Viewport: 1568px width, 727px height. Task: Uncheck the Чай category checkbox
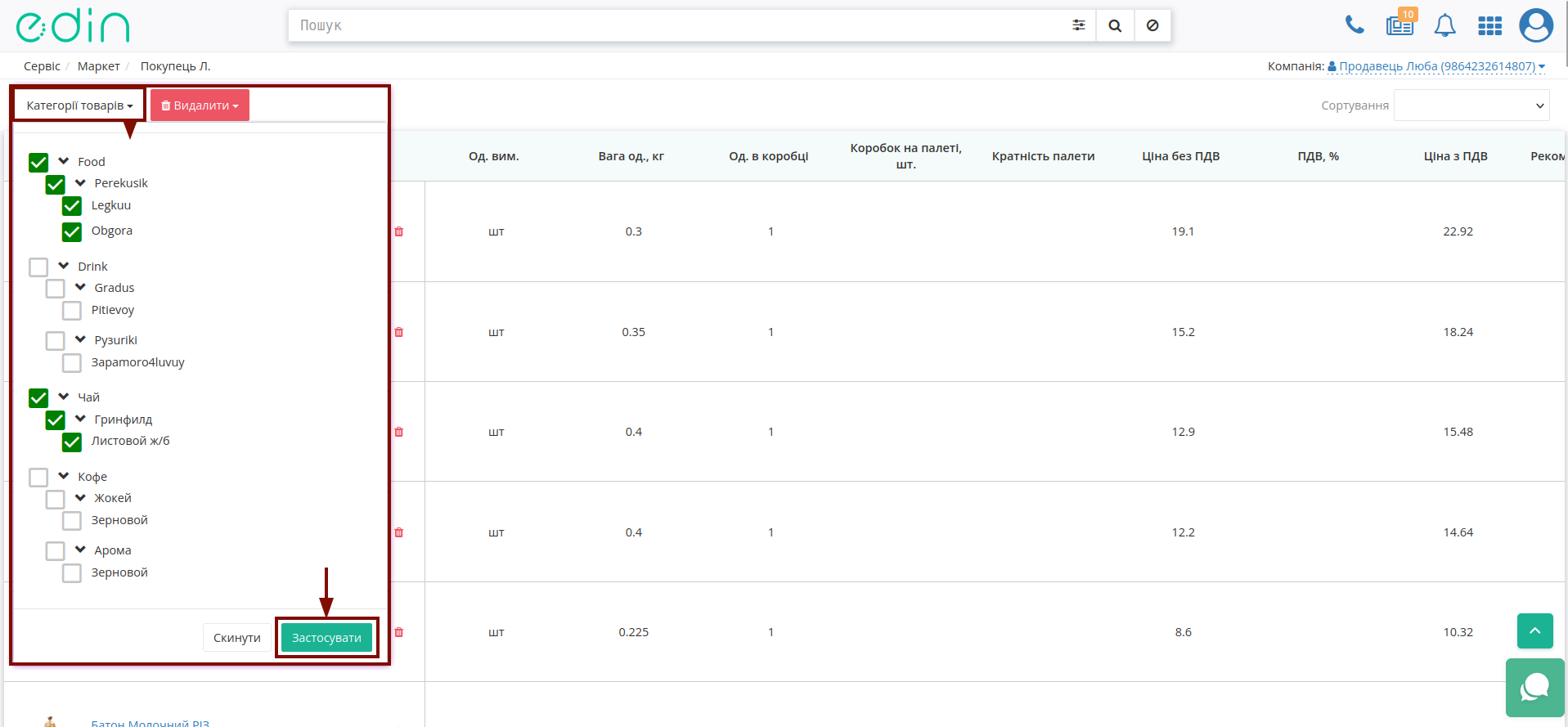pyautogui.click(x=38, y=398)
